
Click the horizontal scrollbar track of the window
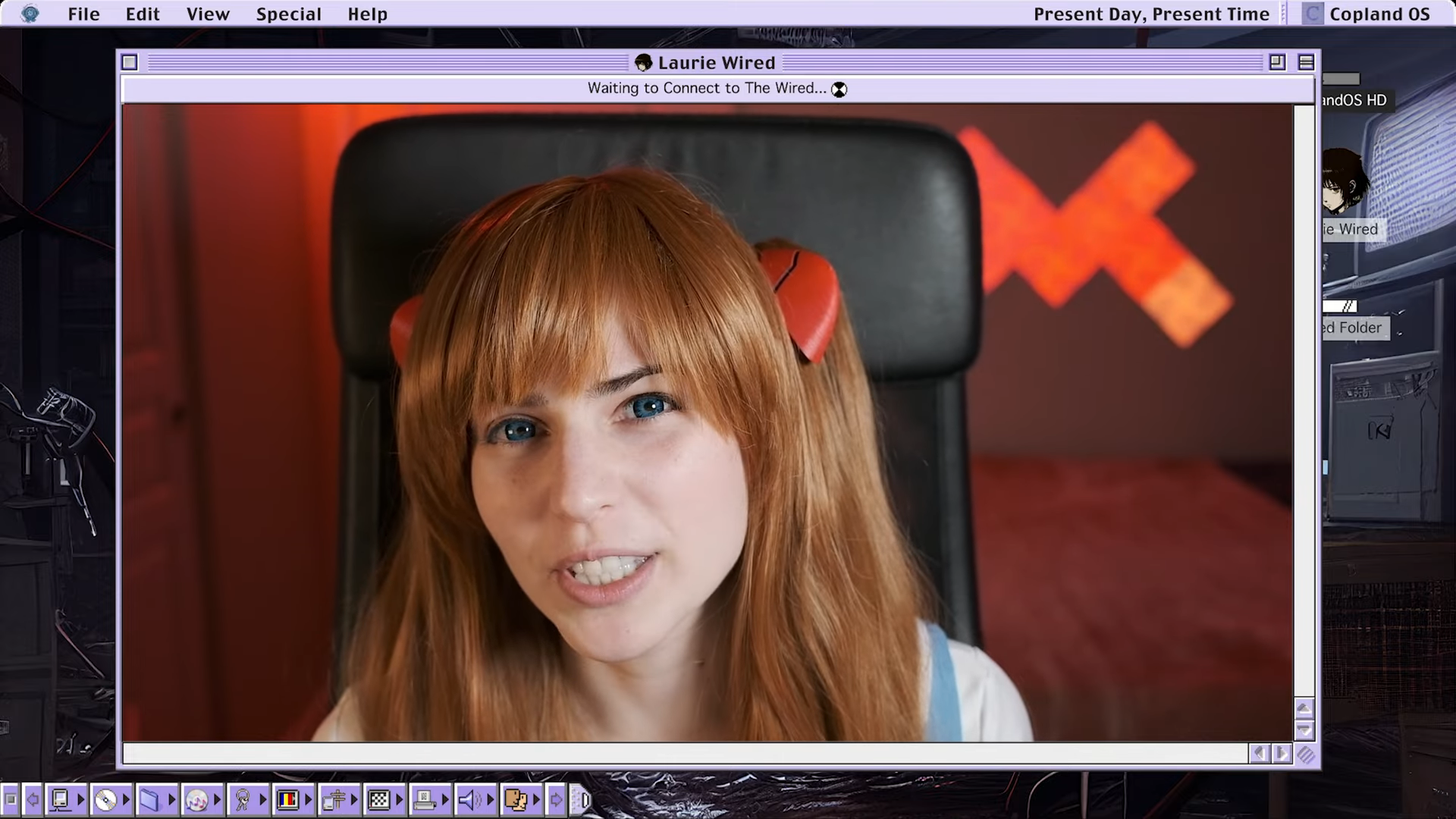tap(686, 753)
